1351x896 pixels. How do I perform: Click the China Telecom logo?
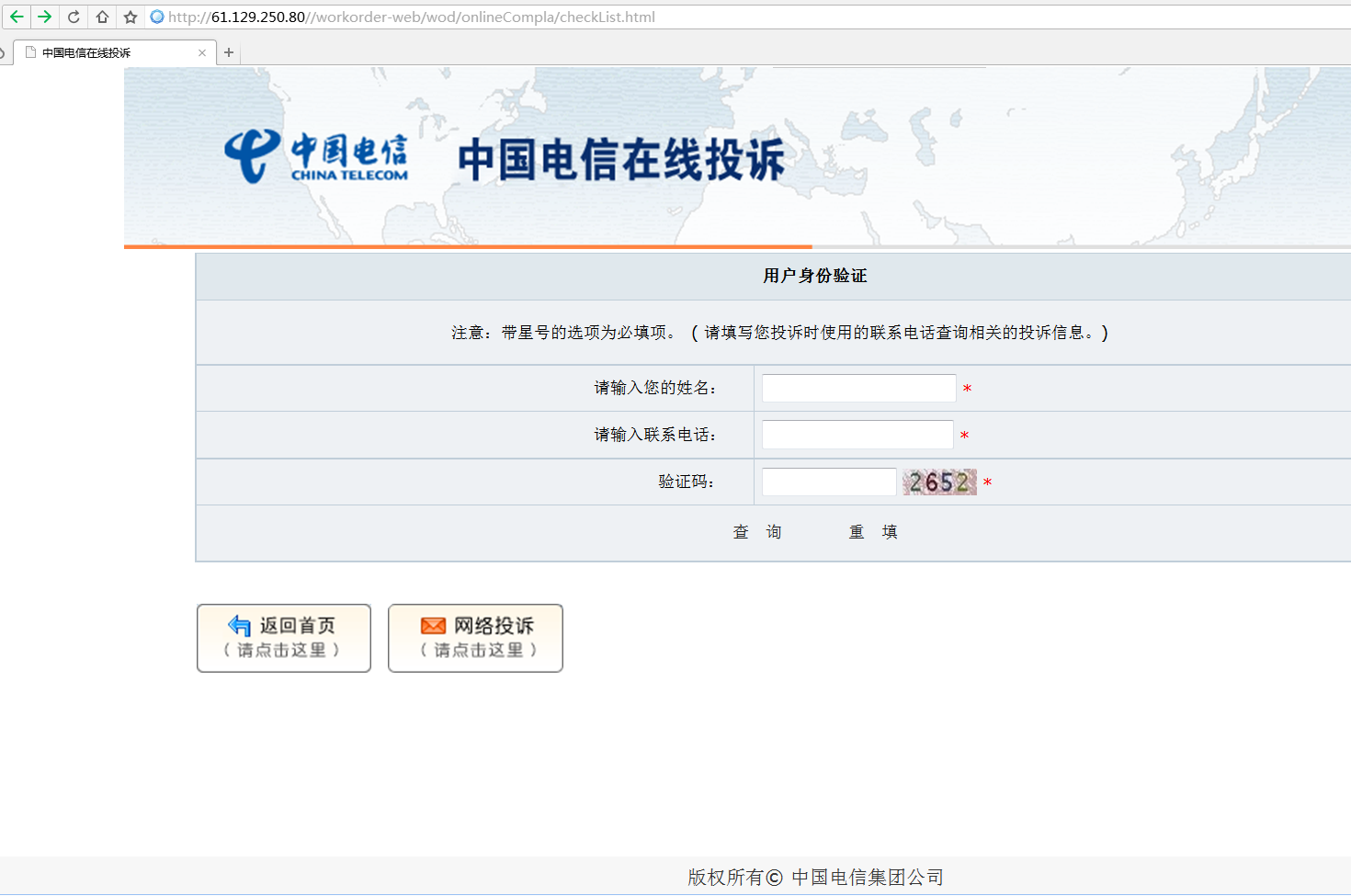pyautogui.click(x=316, y=156)
